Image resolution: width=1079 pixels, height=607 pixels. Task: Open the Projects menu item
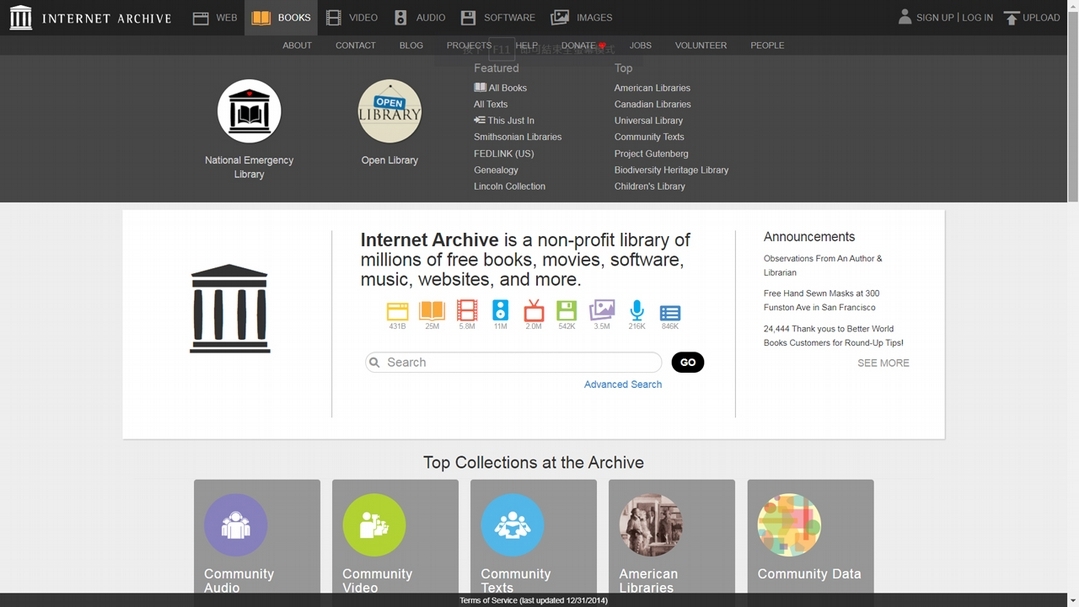click(x=469, y=45)
